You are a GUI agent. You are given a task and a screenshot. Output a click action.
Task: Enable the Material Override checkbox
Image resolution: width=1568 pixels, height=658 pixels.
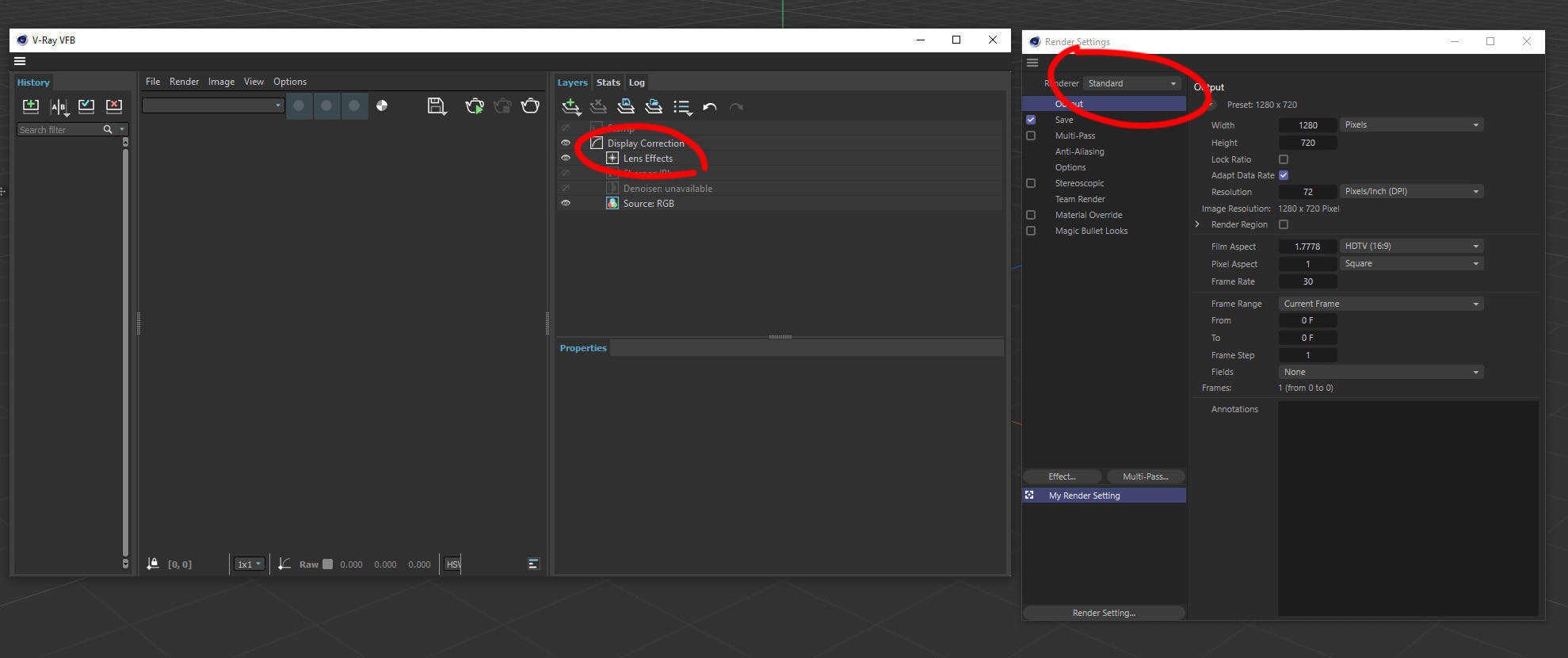click(x=1031, y=215)
